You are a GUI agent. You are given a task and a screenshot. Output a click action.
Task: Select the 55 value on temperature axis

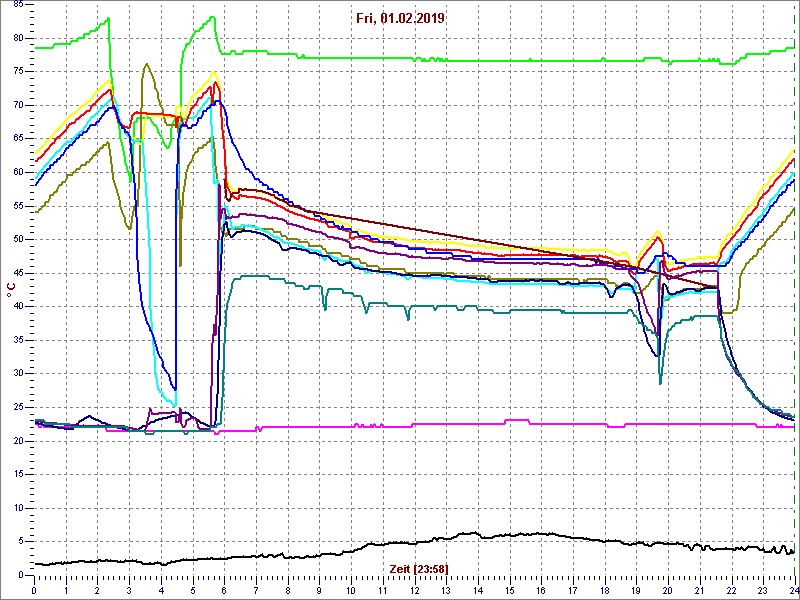click(17, 206)
